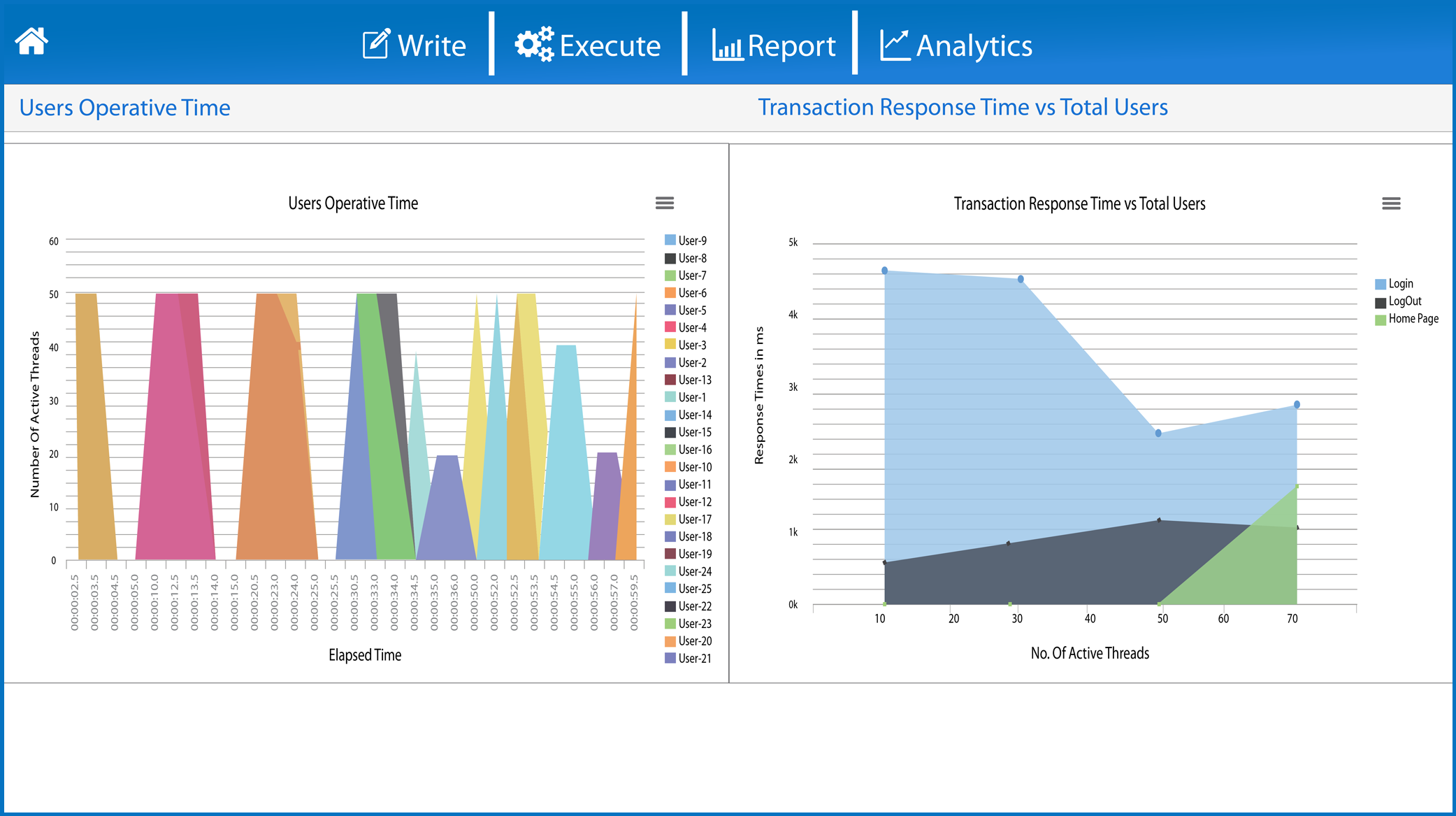This screenshot has height=816, width=1456.
Task: Click Login data point at 50 threads
Action: pyautogui.click(x=1158, y=434)
